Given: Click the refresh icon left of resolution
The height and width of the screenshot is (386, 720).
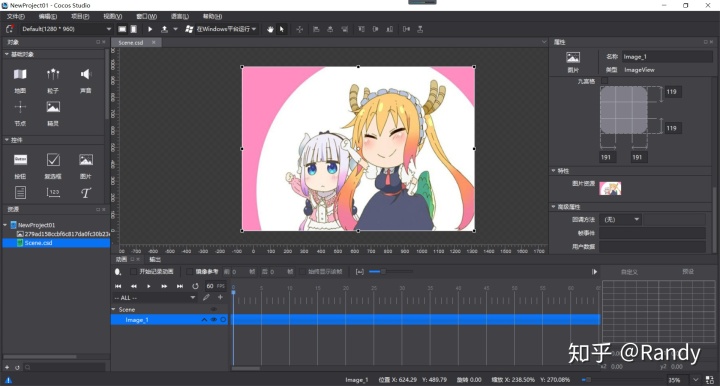Looking at the screenshot, I should [x=9, y=29].
